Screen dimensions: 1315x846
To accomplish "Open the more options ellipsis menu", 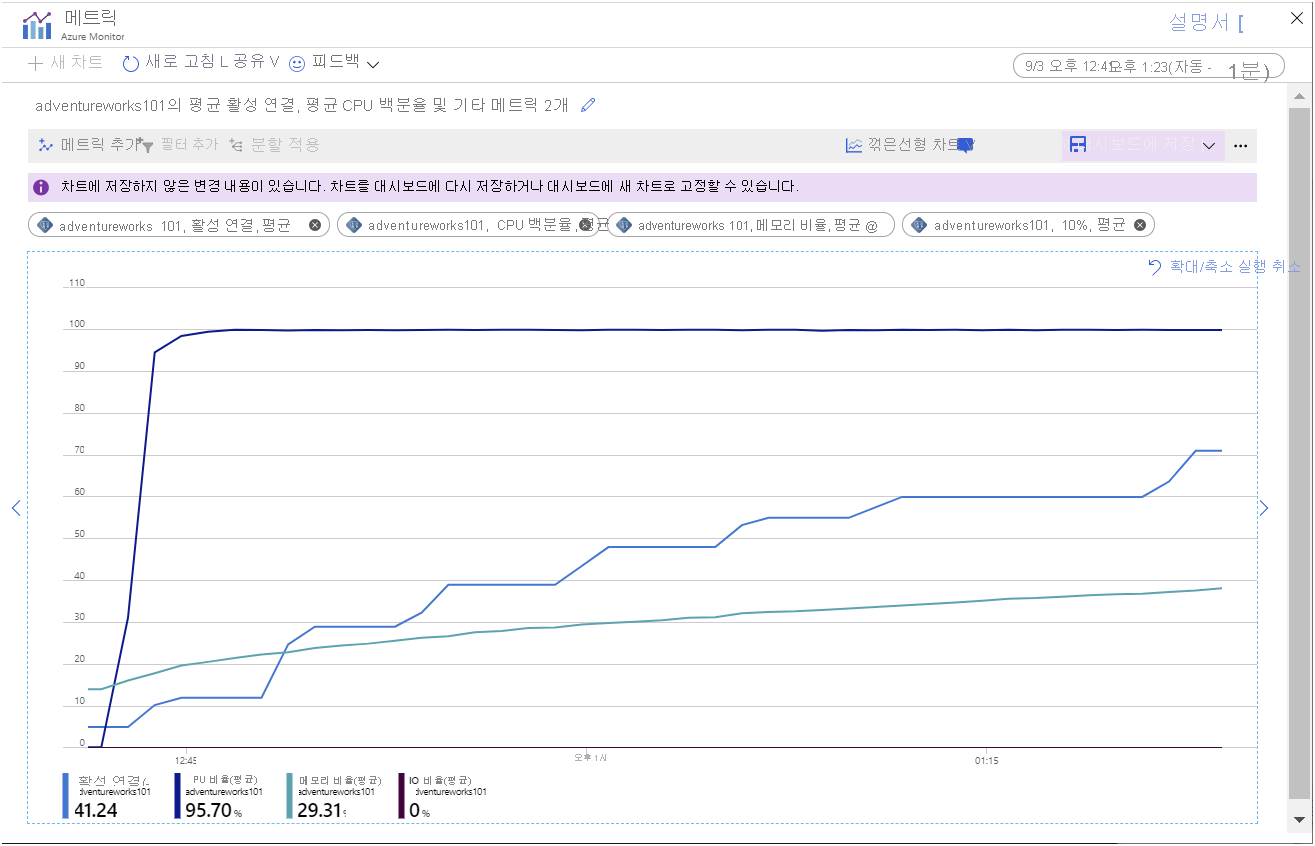I will point(1241,146).
